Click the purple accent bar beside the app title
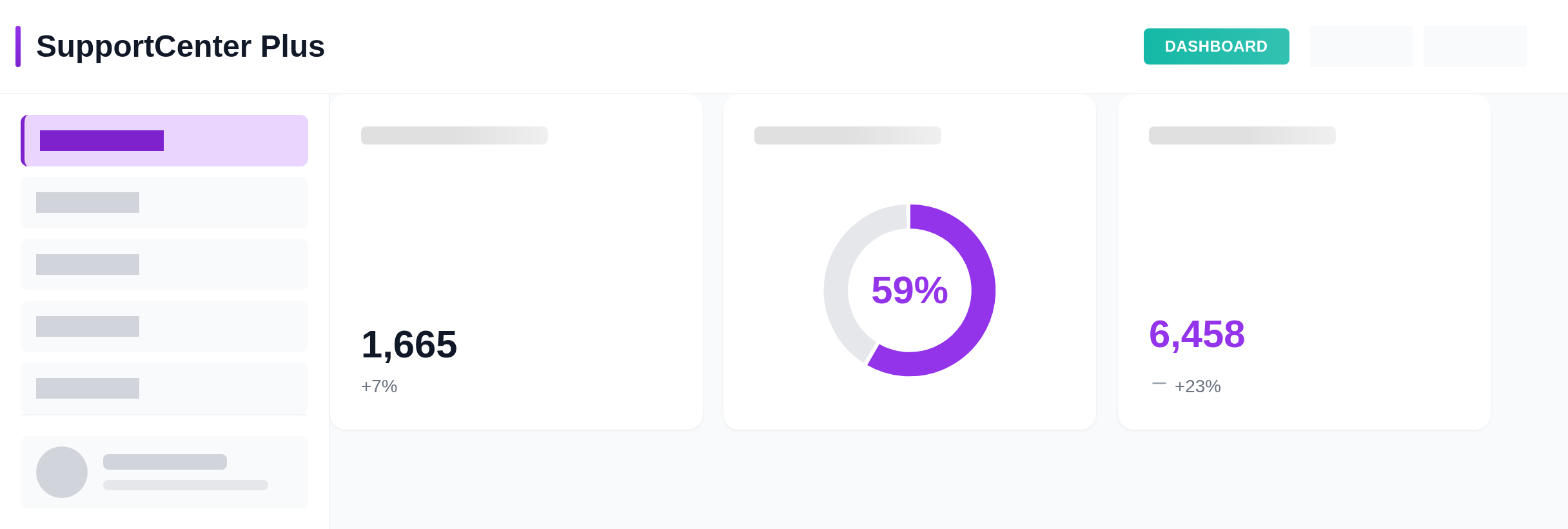Screen dimensions: 1568x529 point(18,46)
